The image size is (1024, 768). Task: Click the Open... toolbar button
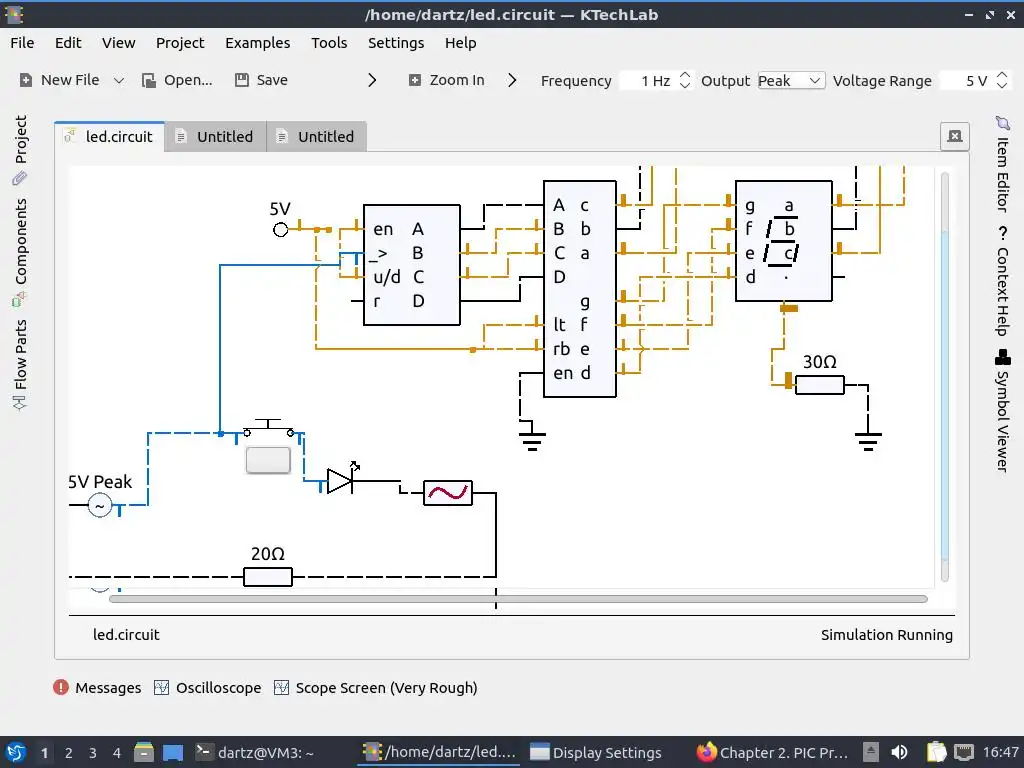pyautogui.click(x=178, y=80)
